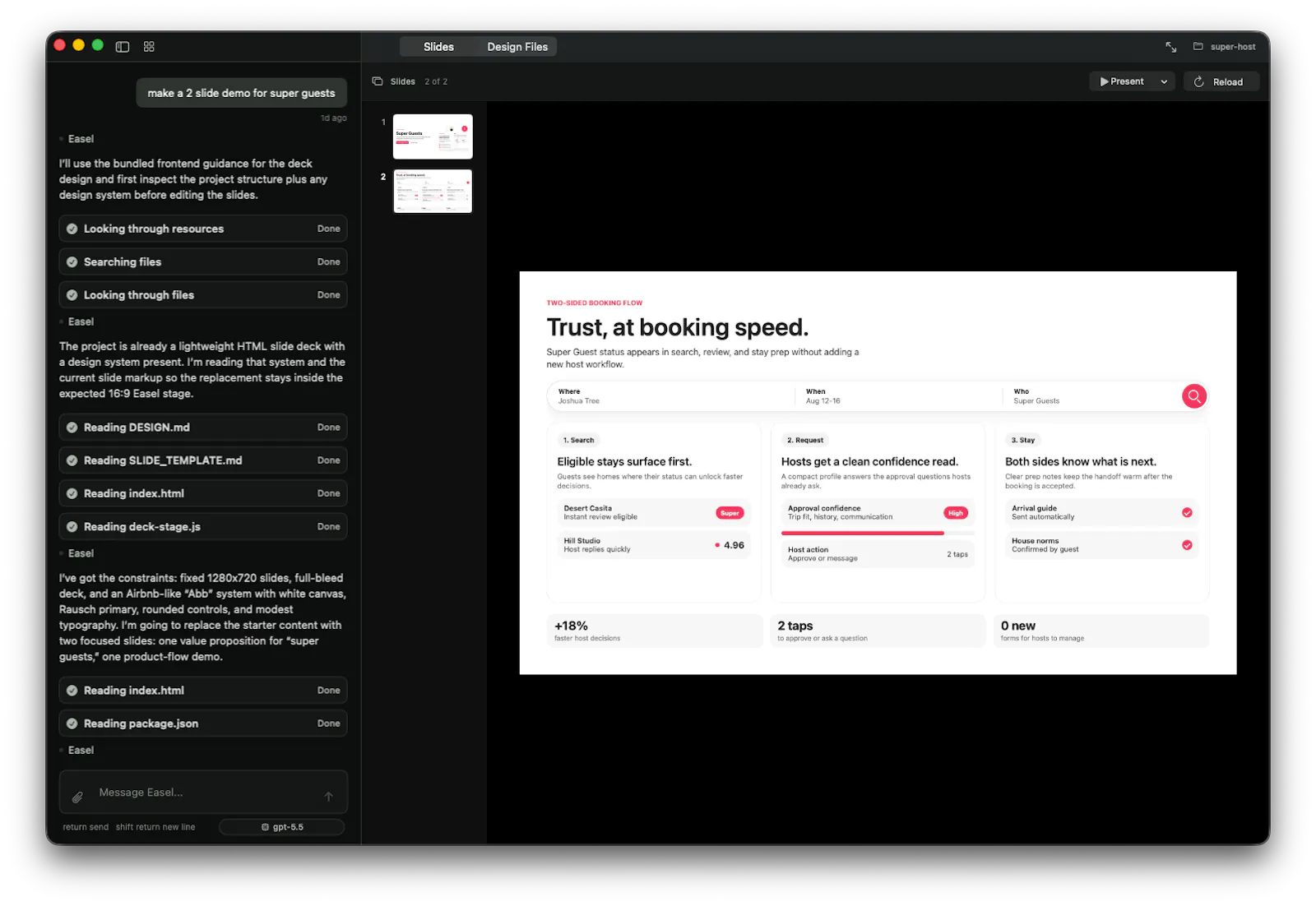Click the Super badge on Desert Casita
The image size is (1316, 906).
coord(730,513)
